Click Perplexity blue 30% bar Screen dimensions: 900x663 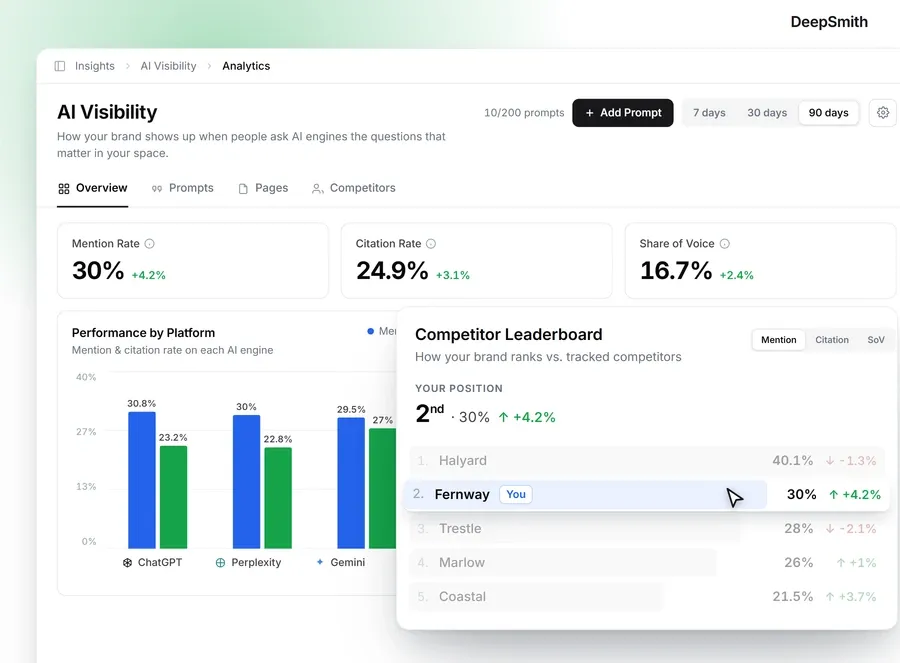coord(246,482)
